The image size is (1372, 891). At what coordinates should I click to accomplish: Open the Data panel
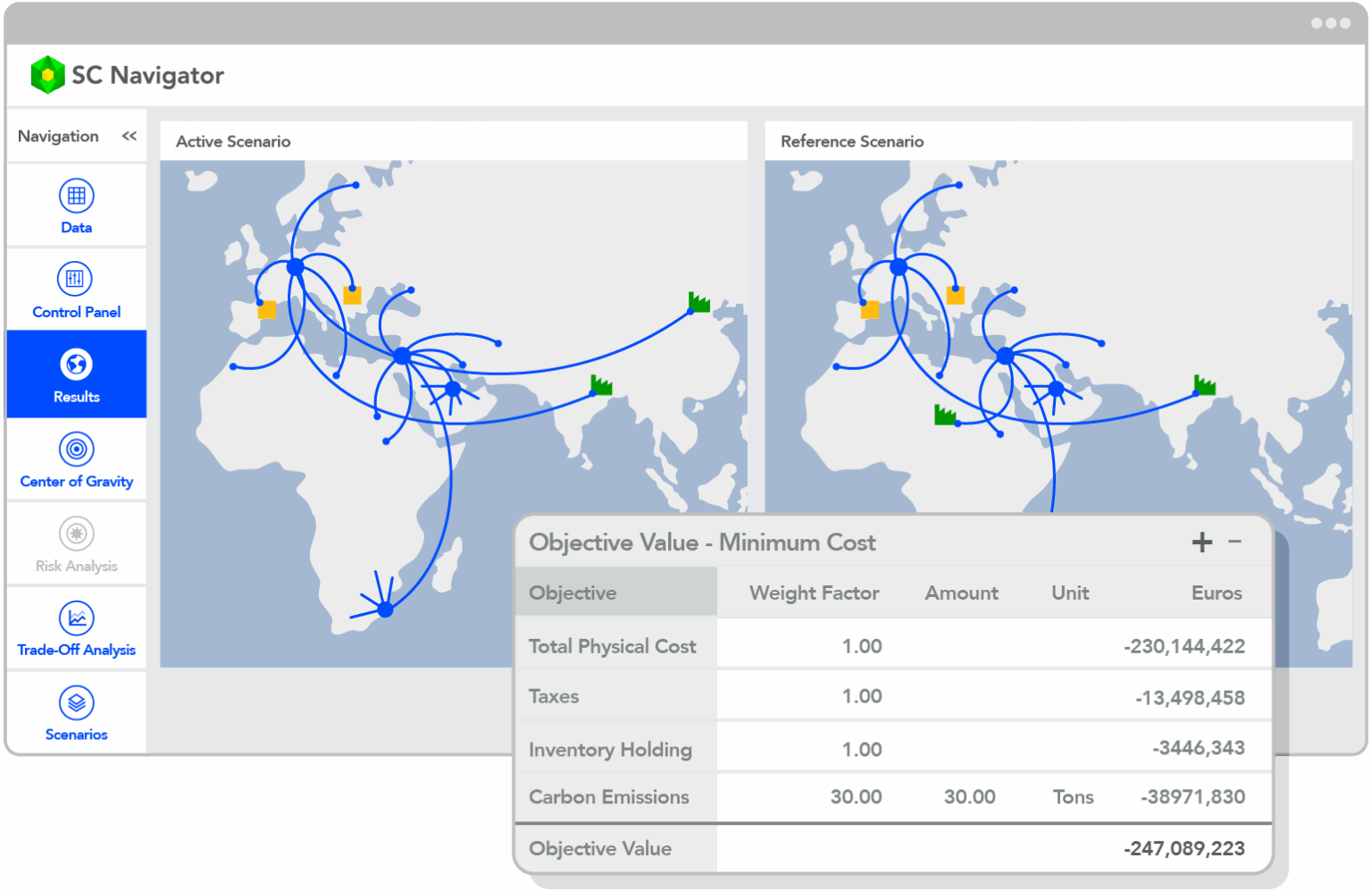pyautogui.click(x=76, y=205)
